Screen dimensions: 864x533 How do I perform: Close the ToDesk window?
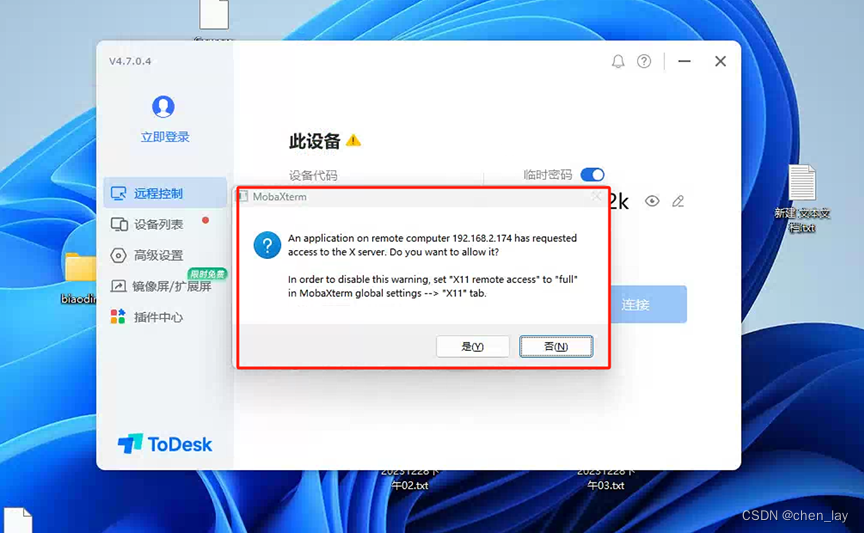pyautogui.click(x=720, y=61)
